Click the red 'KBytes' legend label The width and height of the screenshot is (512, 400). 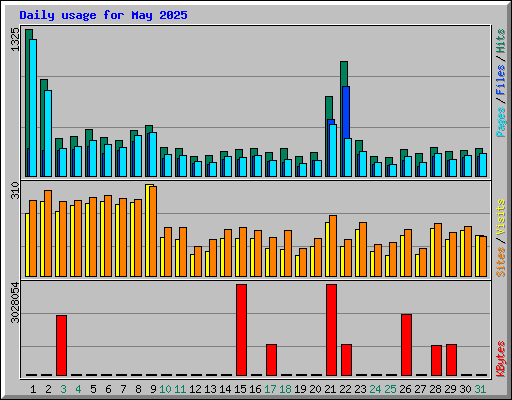(x=501, y=359)
